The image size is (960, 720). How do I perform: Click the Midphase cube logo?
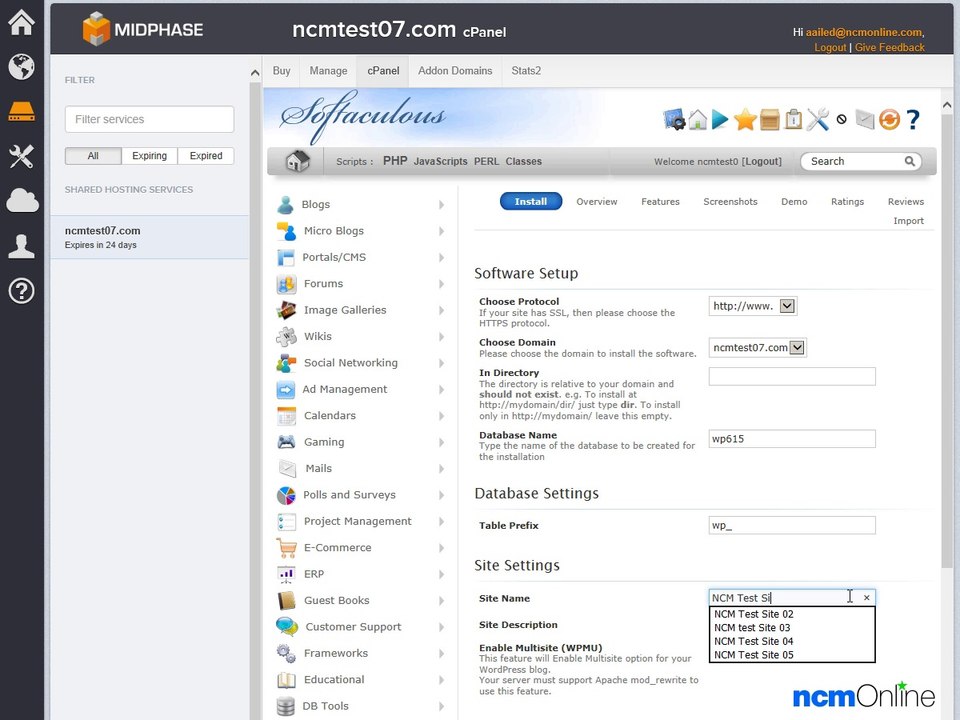point(96,29)
